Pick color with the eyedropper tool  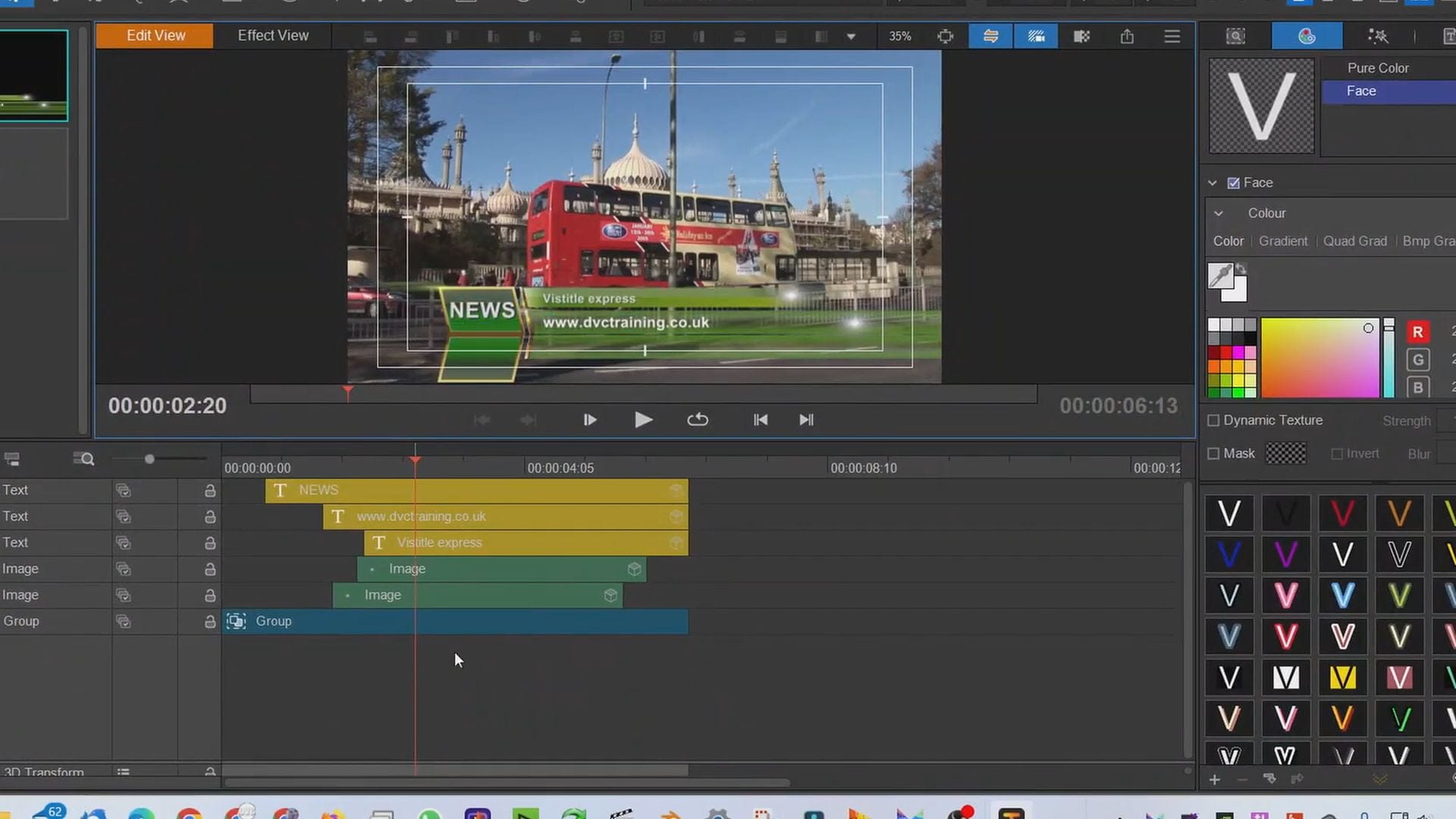pyautogui.click(x=1220, y=275)
